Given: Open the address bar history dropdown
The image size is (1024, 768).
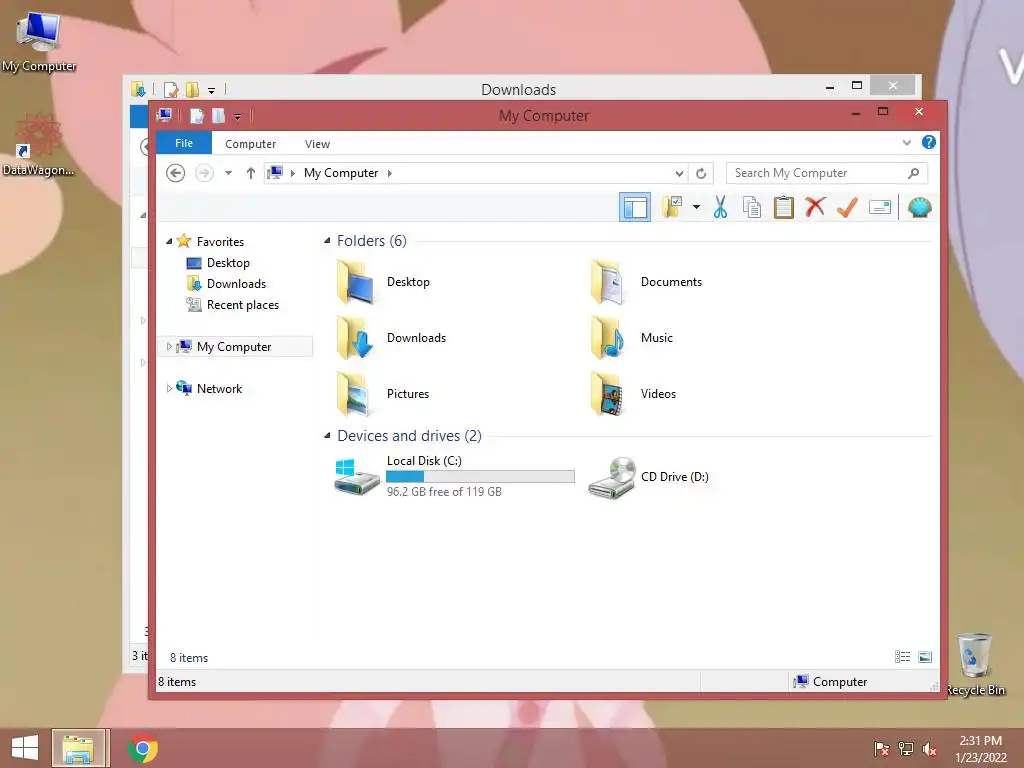Looking at the screenshot, I should click(x=679, y=173).
